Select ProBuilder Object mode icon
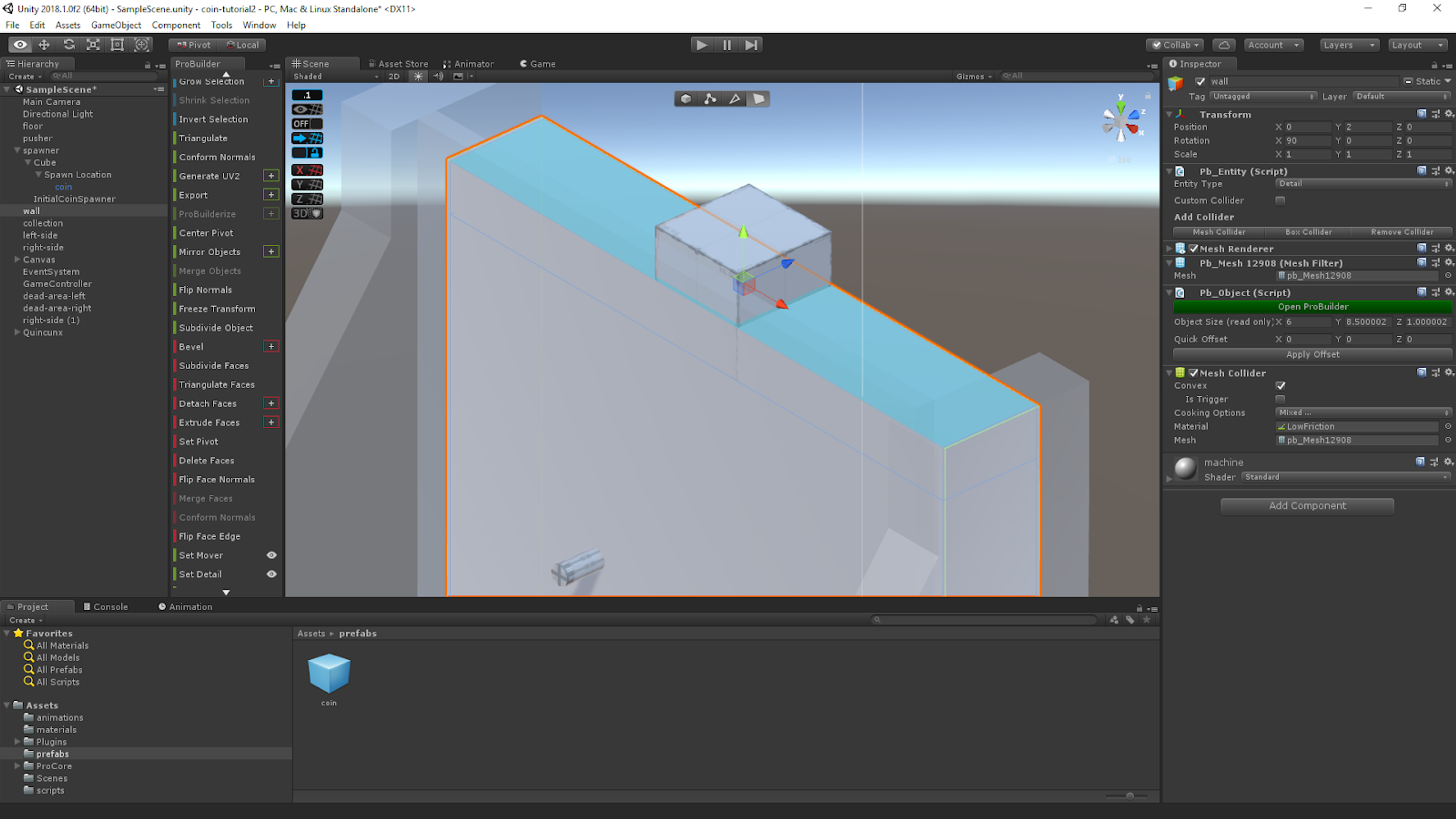Screen dimensions: 1456x819 pyautogui.click(x=686, y=99)
